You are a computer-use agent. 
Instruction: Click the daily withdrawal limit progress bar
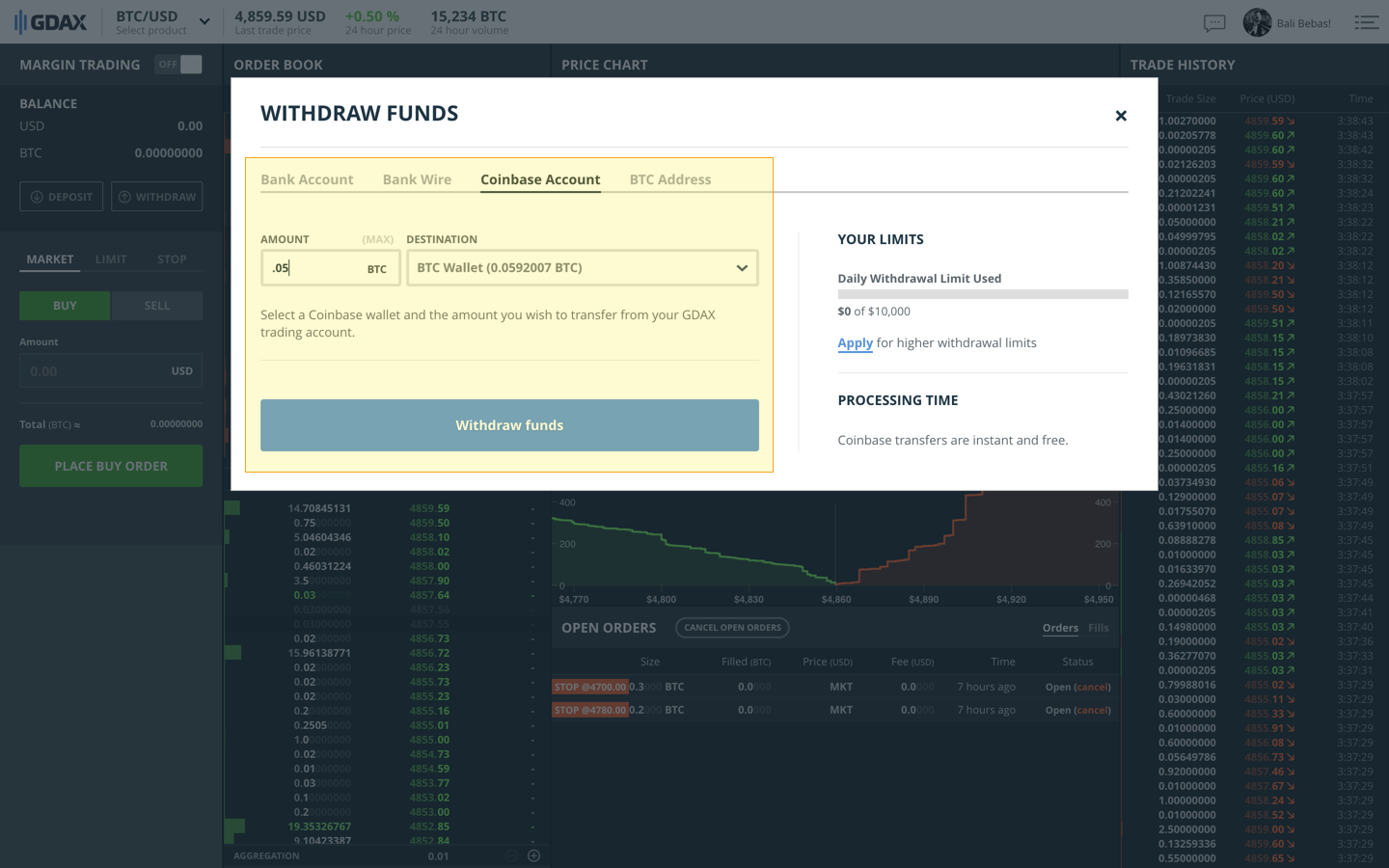pos(983,294)
